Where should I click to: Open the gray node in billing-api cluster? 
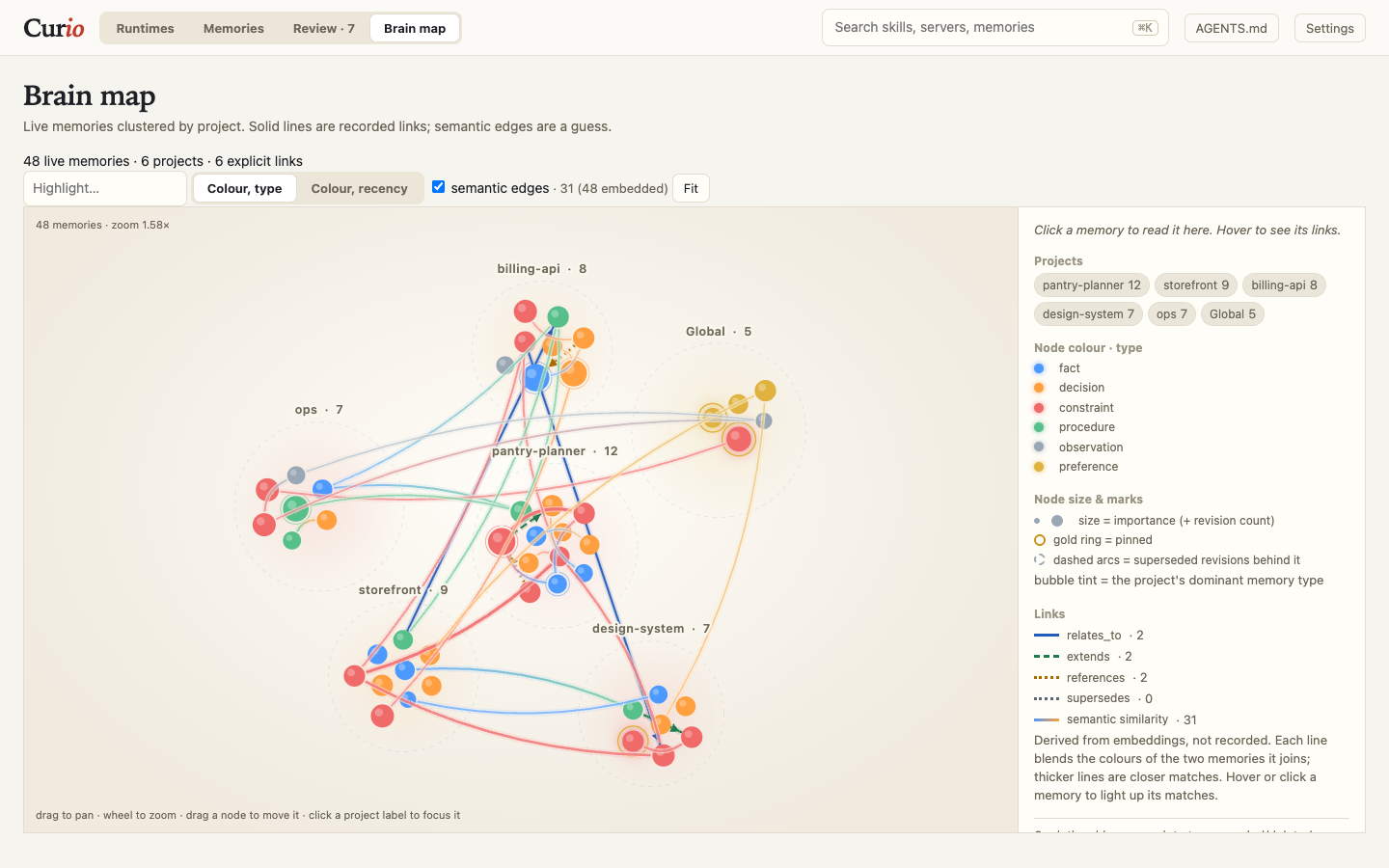point(504,365)
